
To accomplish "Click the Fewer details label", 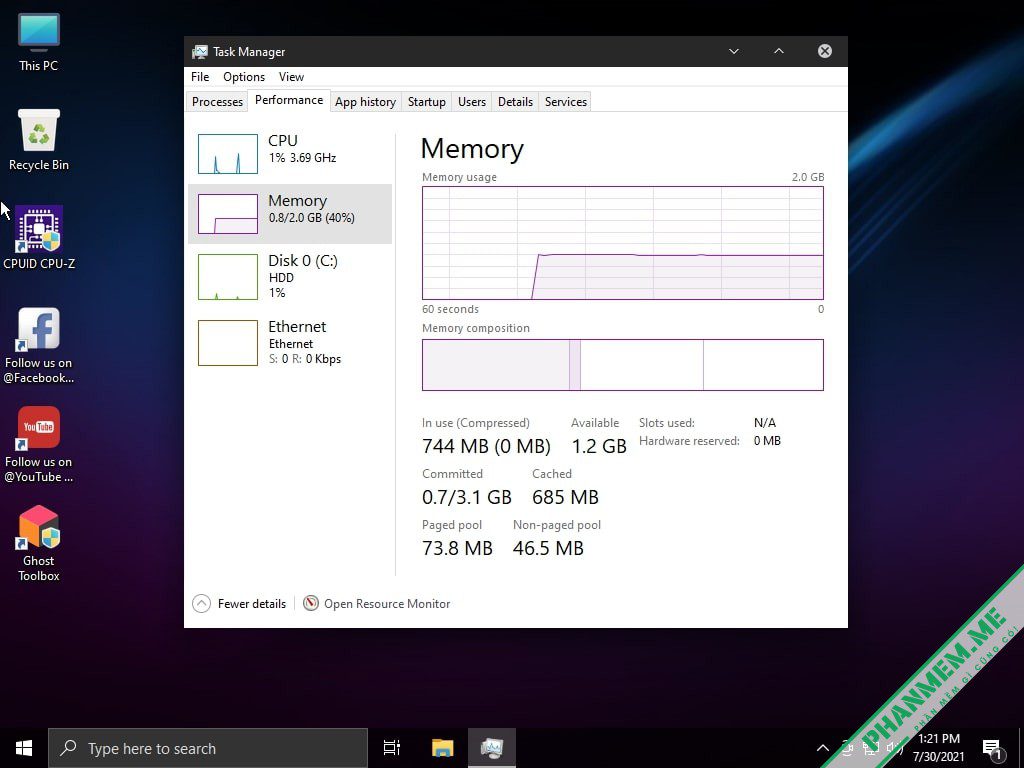I will pos(251,604).
